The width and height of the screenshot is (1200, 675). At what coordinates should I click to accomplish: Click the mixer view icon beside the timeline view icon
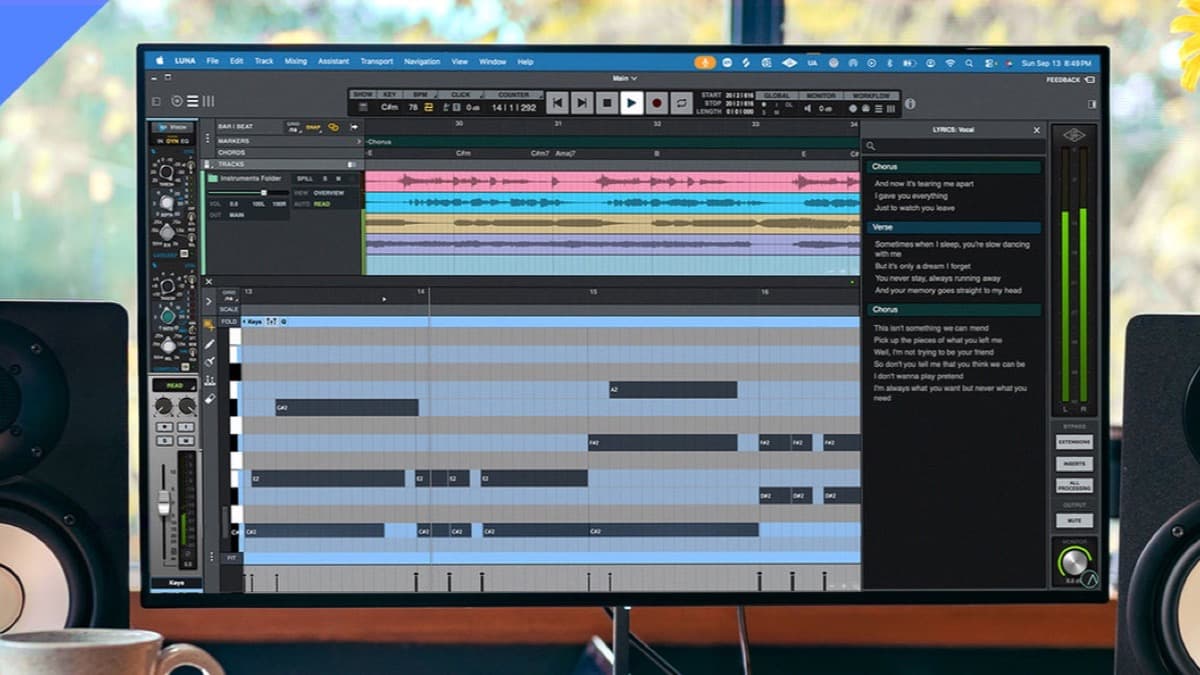click(209, 101)
